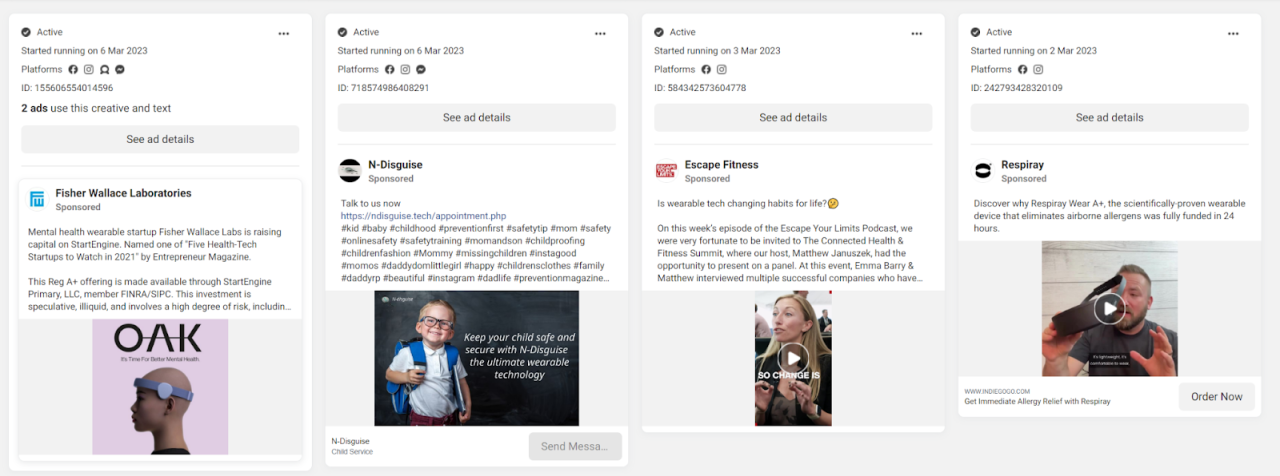Select ad ID 155606554014596 text
Viewport: 1280px width, 476px height.
tap(67, 88)
